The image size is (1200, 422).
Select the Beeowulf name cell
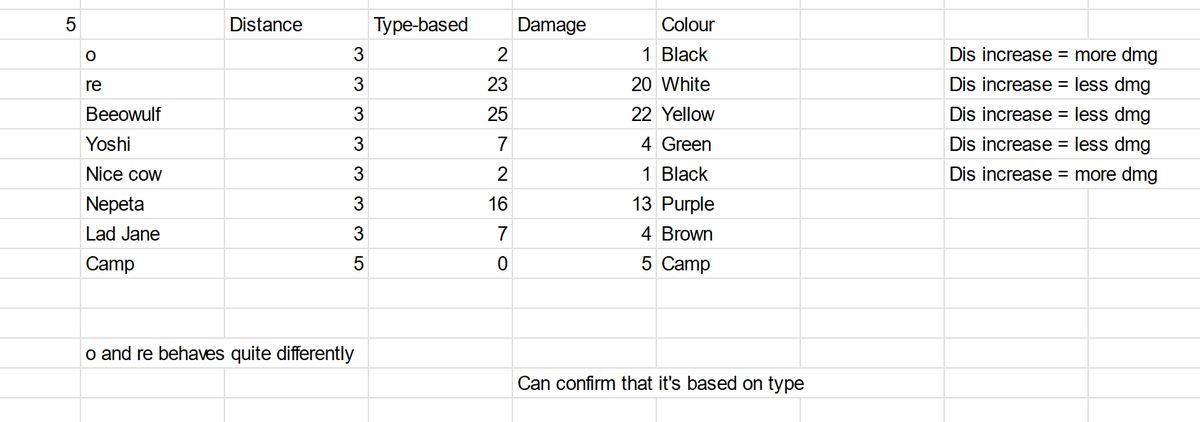coord(123,114)
